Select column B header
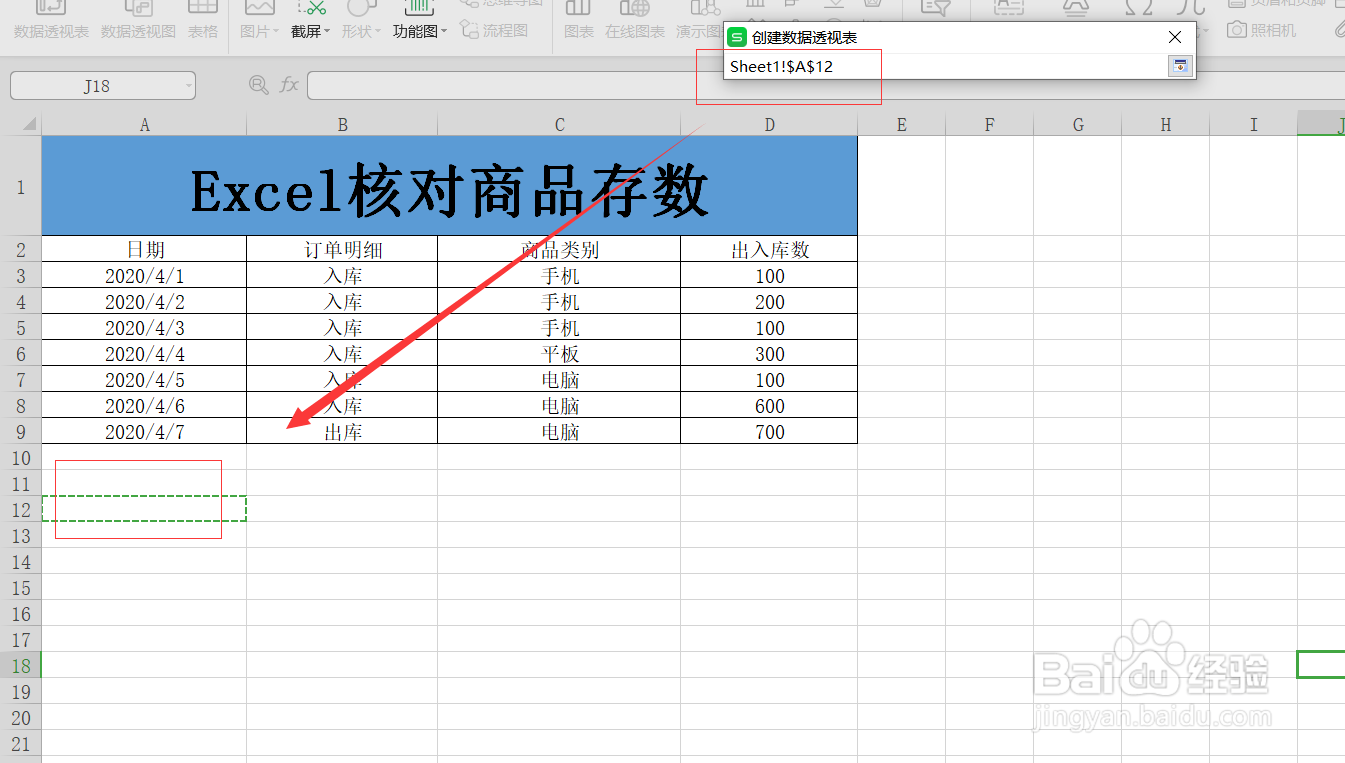 click(x=342, y=124)
